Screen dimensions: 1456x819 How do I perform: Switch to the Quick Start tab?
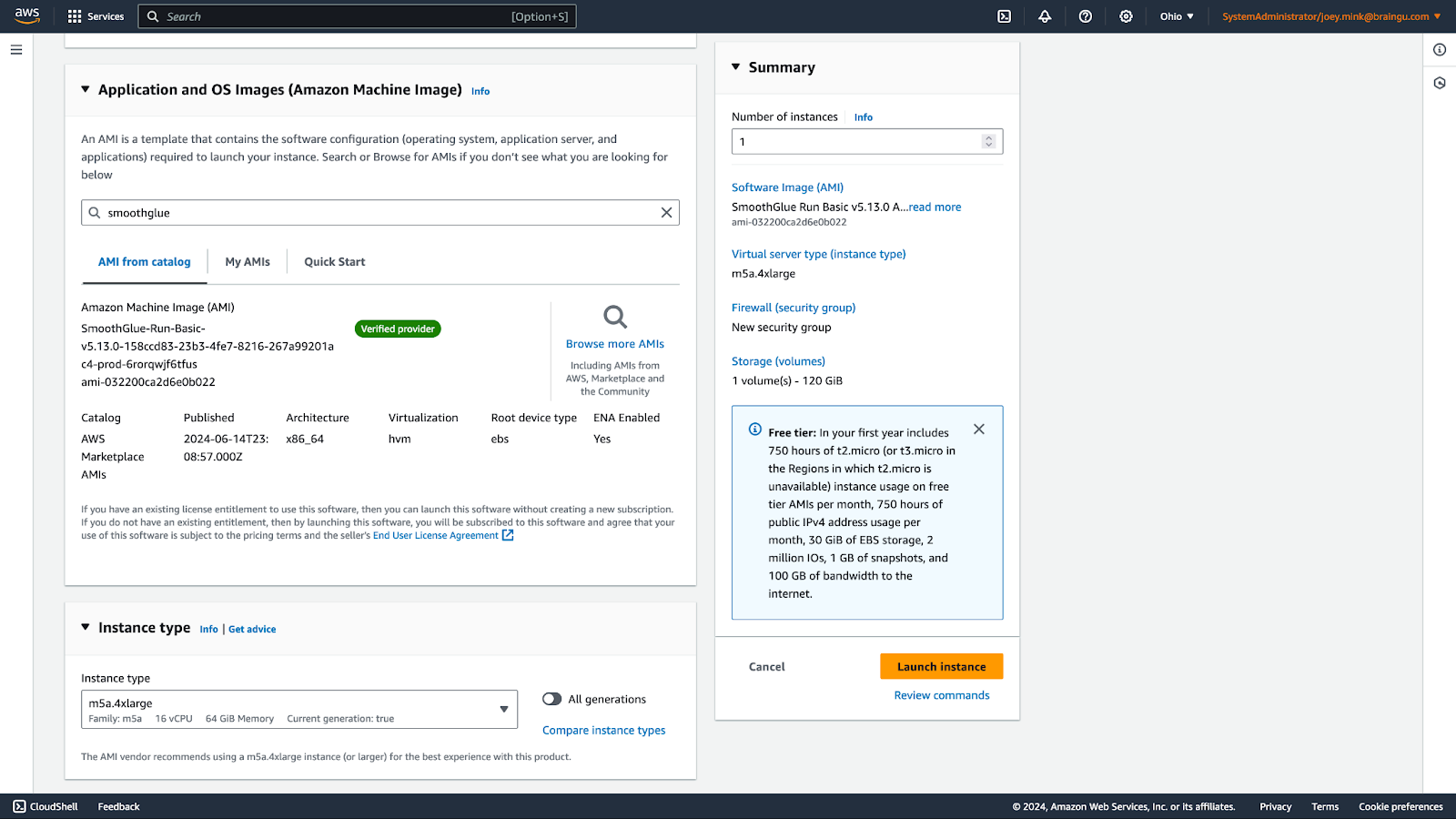click(335, 262)
